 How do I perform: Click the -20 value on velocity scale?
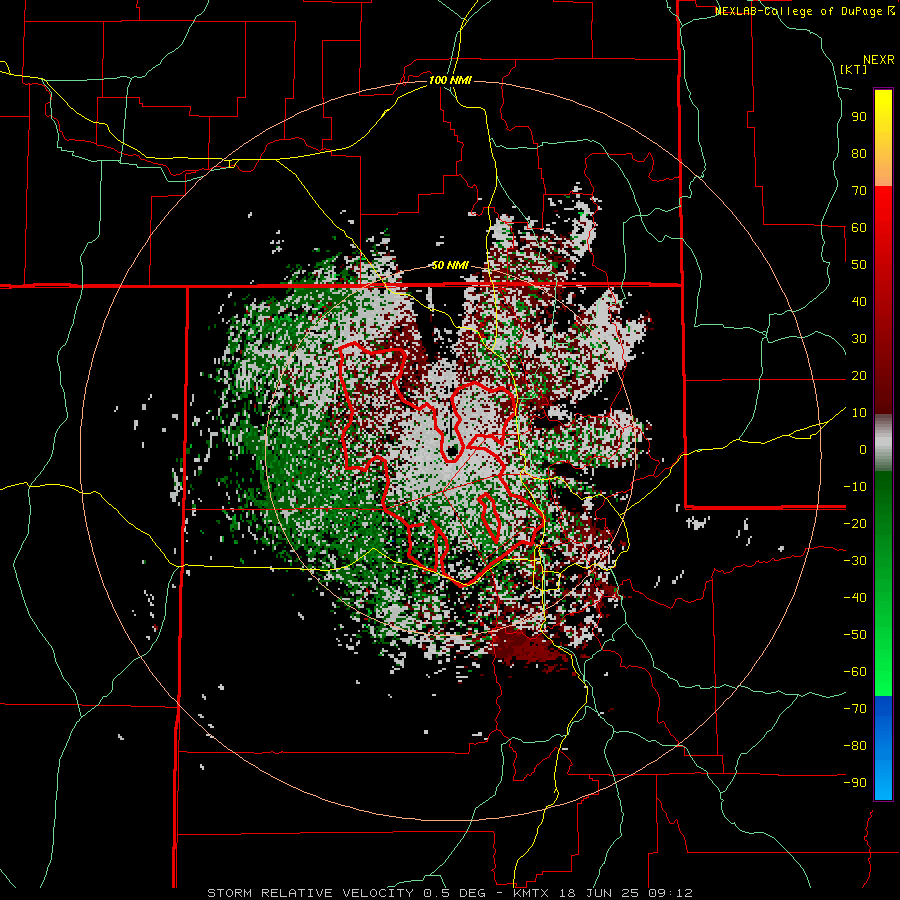[x=855, y=523]
